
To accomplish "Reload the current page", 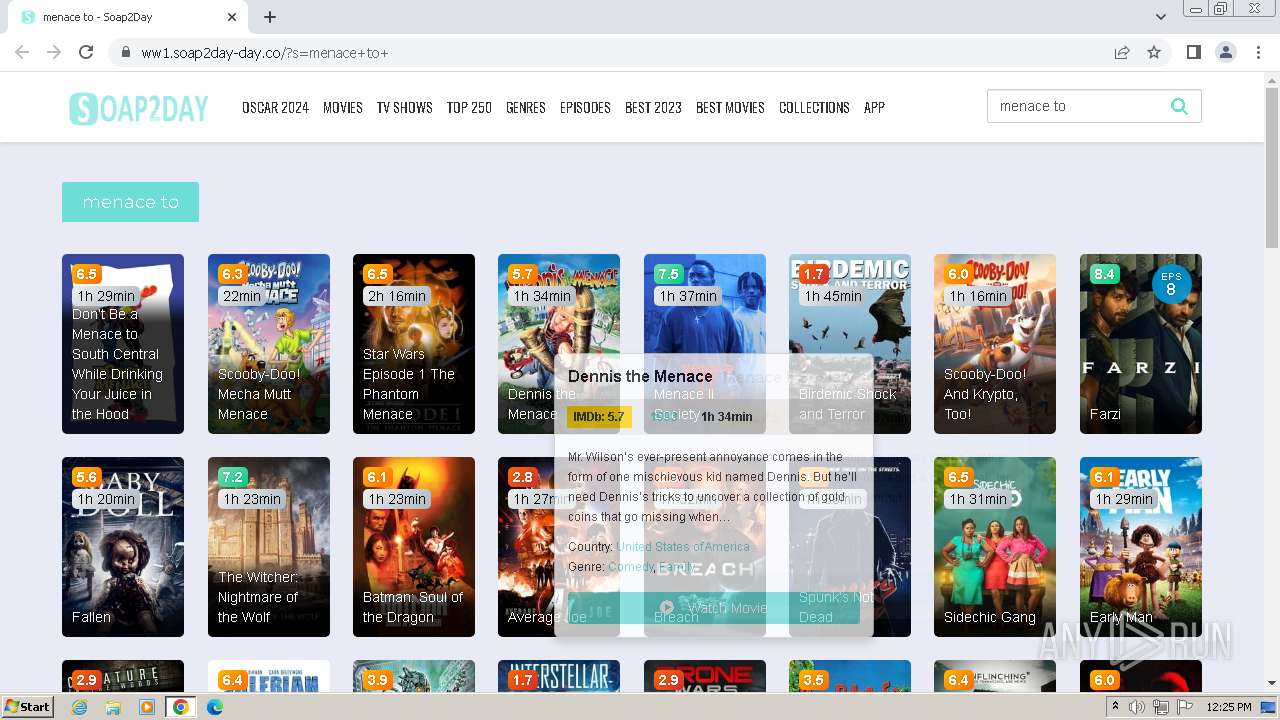I will 86,52.
